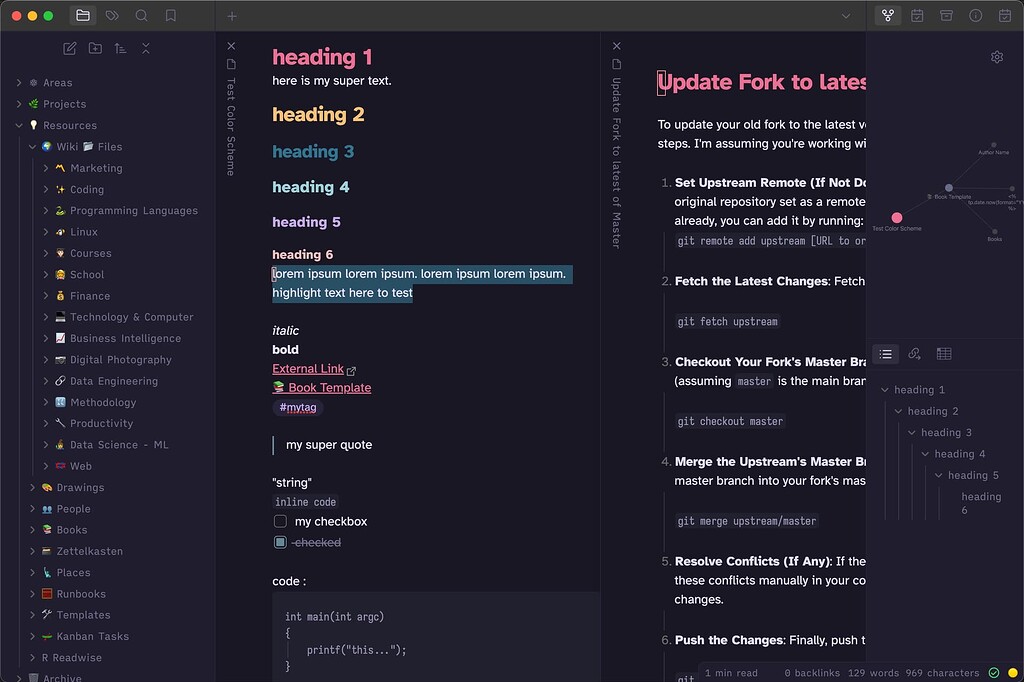
Task: Create a new note with pencil icon
Action: [69, 48]
